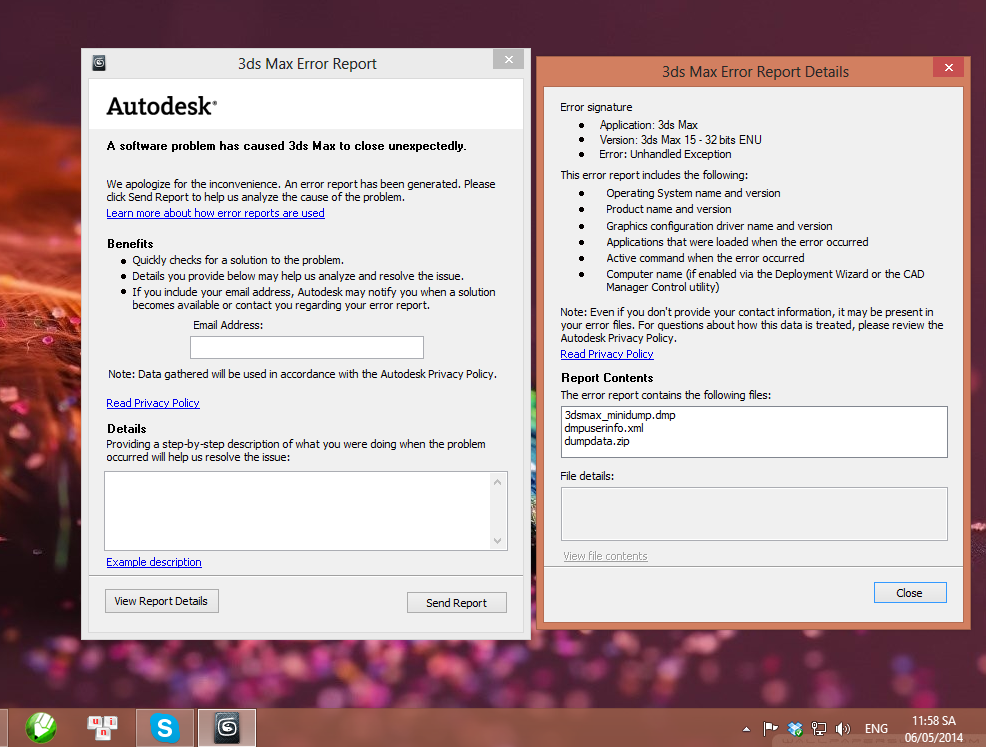986x747 pixels.
Task: Click the down arrow of Details scrollbar
Action: [x=497, y=541]
